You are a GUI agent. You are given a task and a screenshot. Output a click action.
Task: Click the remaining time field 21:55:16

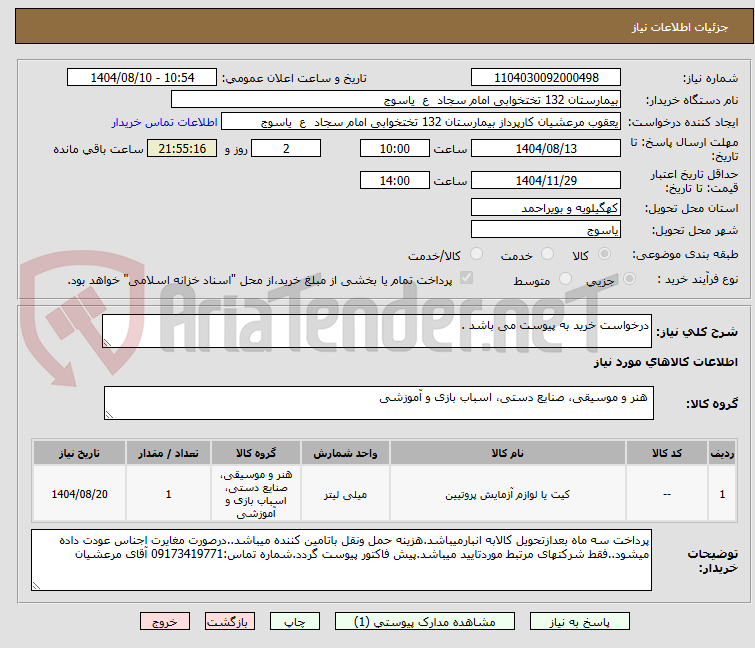tap(182, 148)
